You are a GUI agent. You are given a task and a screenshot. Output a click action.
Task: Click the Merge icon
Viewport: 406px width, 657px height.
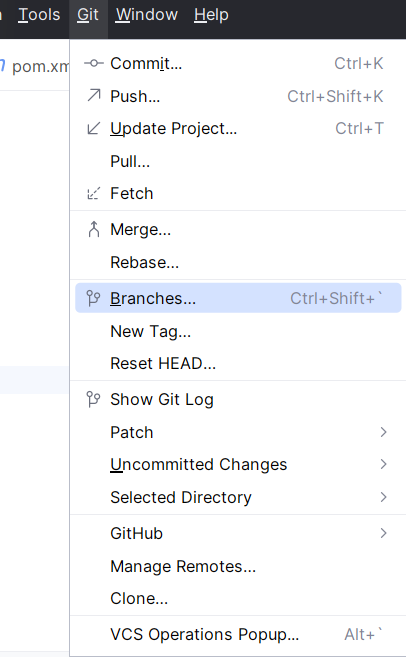tap(93, 229)
